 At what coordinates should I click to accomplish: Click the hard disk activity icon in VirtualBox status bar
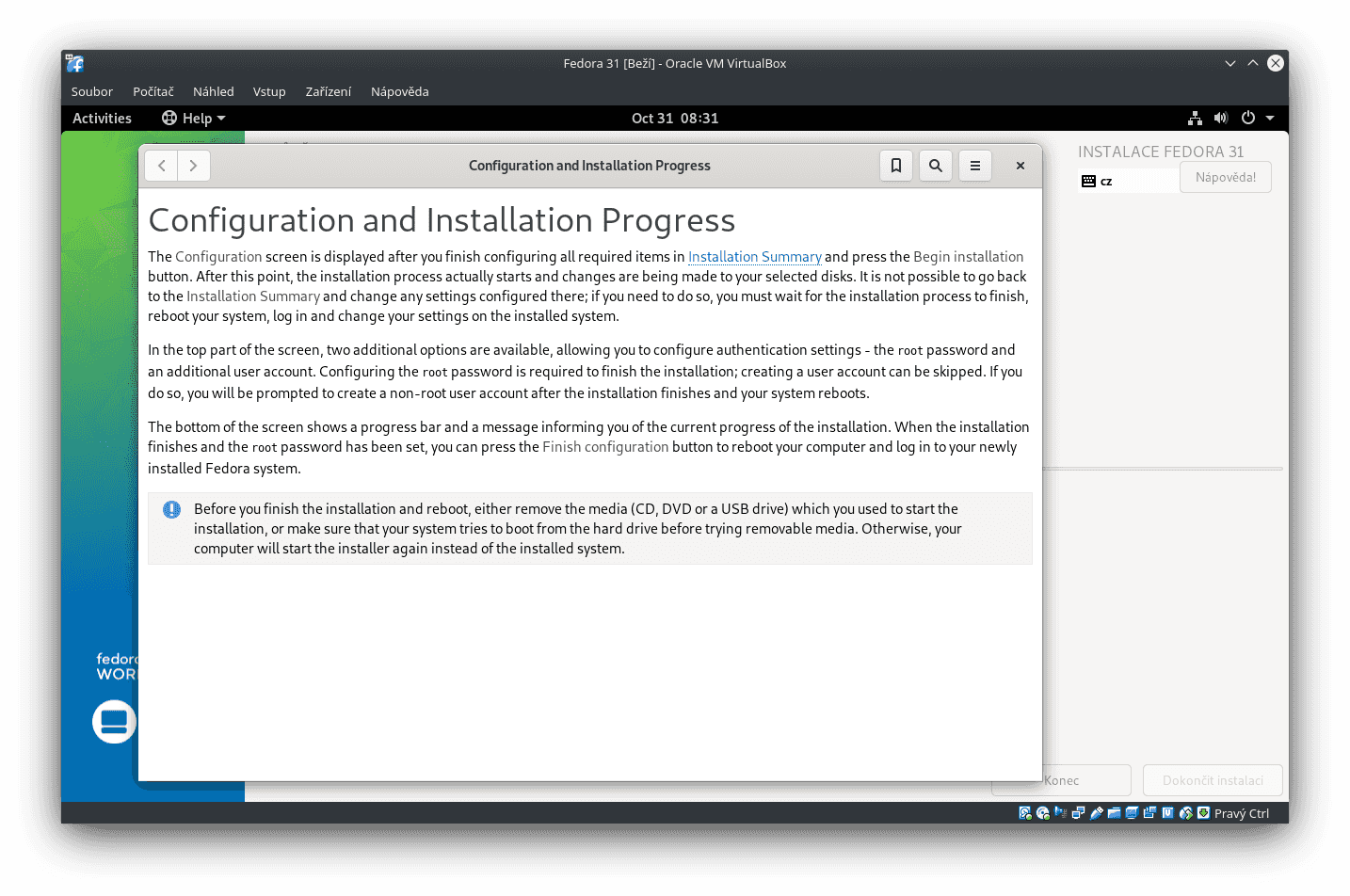click(1024, 812)
